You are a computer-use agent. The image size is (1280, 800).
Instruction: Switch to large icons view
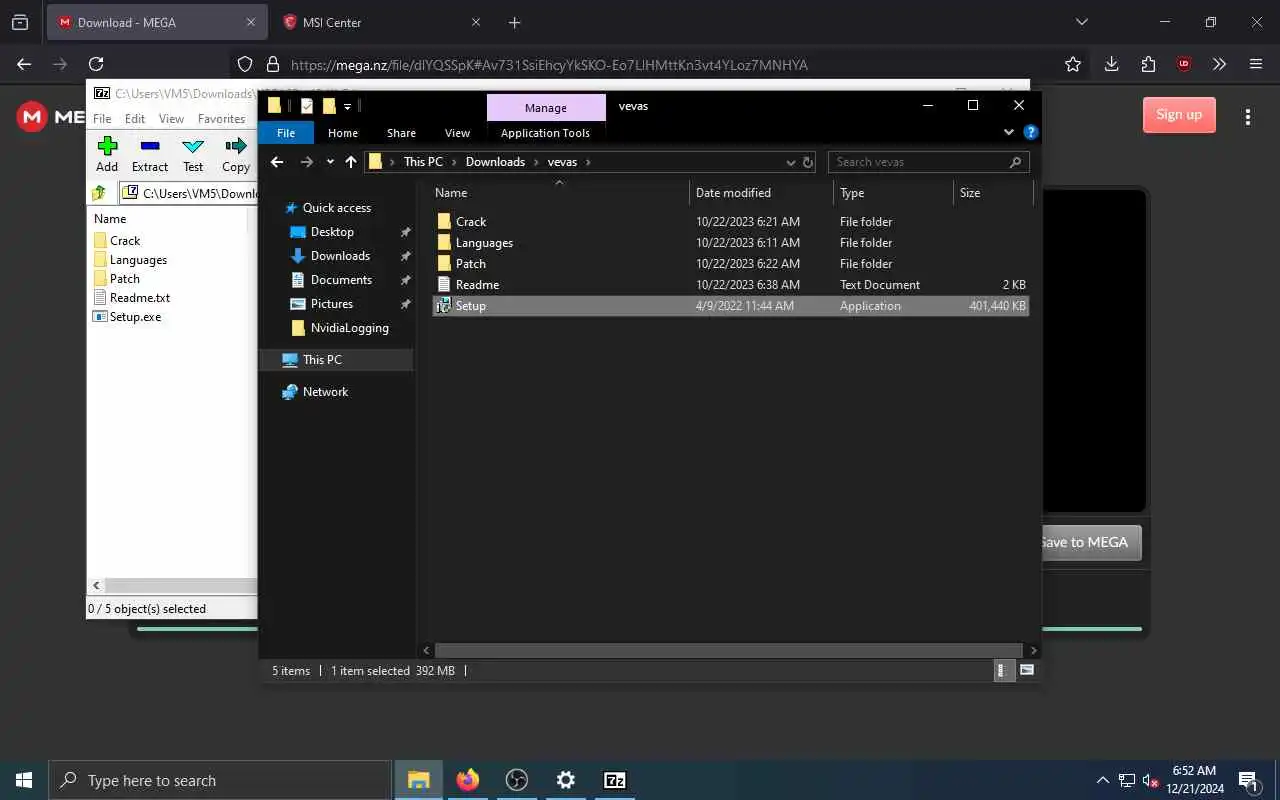[x=1026, y=671]
